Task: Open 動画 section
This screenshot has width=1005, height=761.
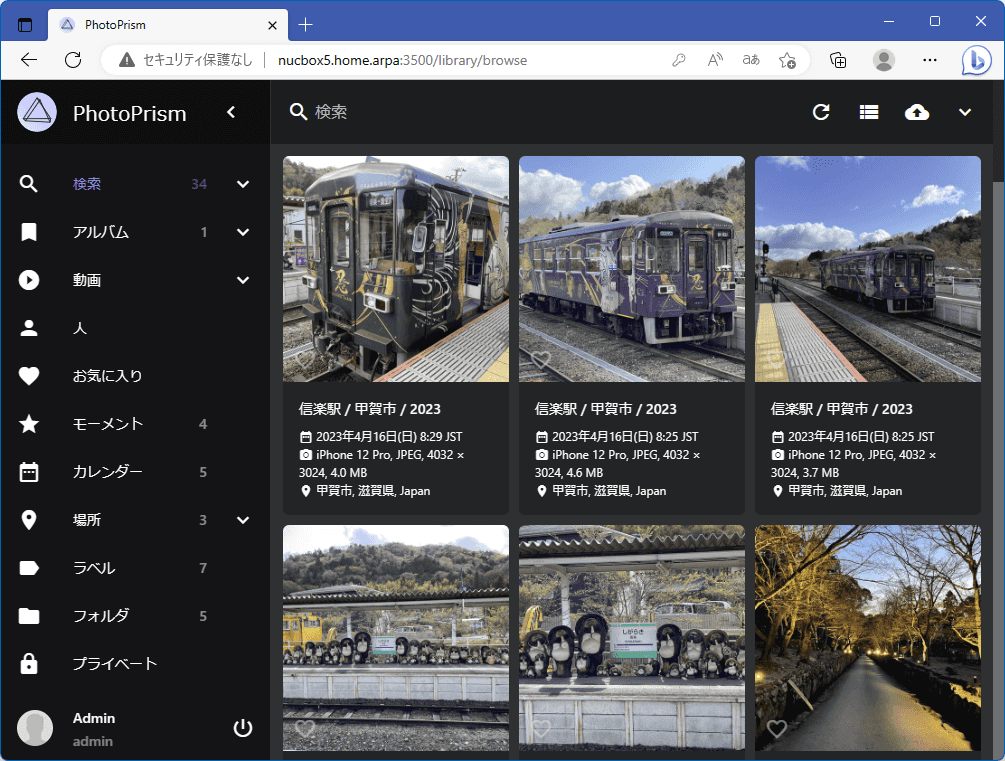Action: pyautogui.click(x=87, y=280)
